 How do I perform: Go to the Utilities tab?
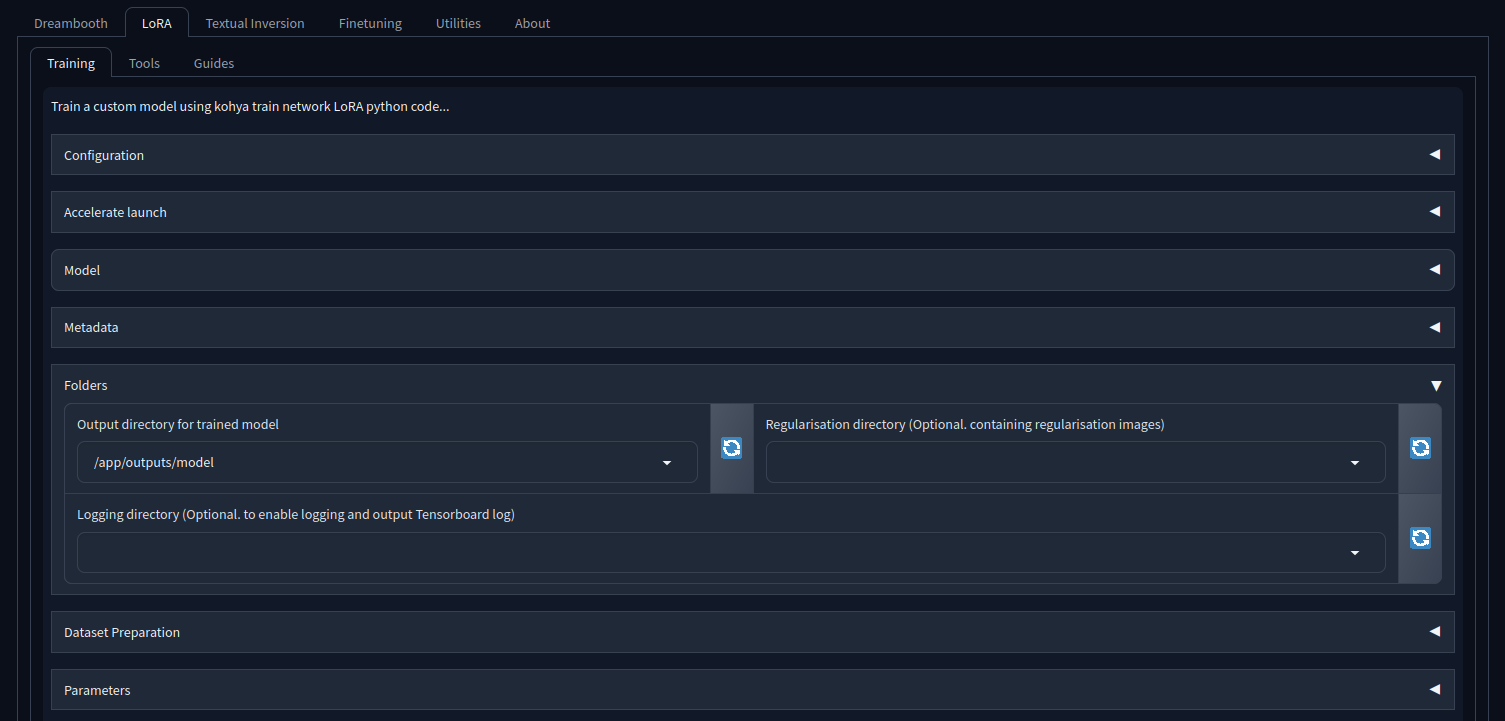[458, 23]
